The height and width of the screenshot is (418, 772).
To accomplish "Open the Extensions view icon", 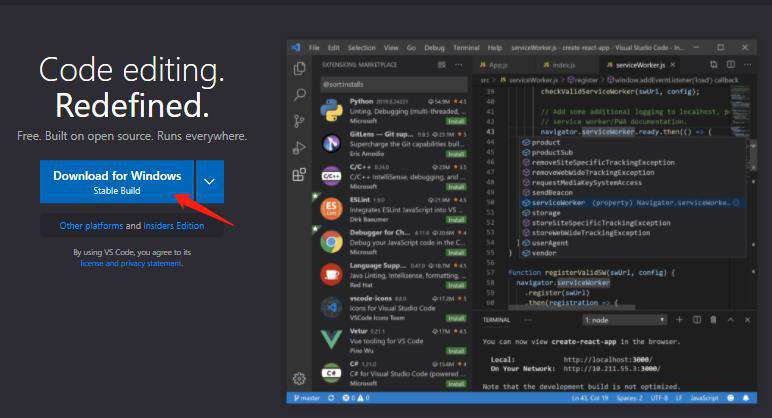I will (x=299, y=174).
